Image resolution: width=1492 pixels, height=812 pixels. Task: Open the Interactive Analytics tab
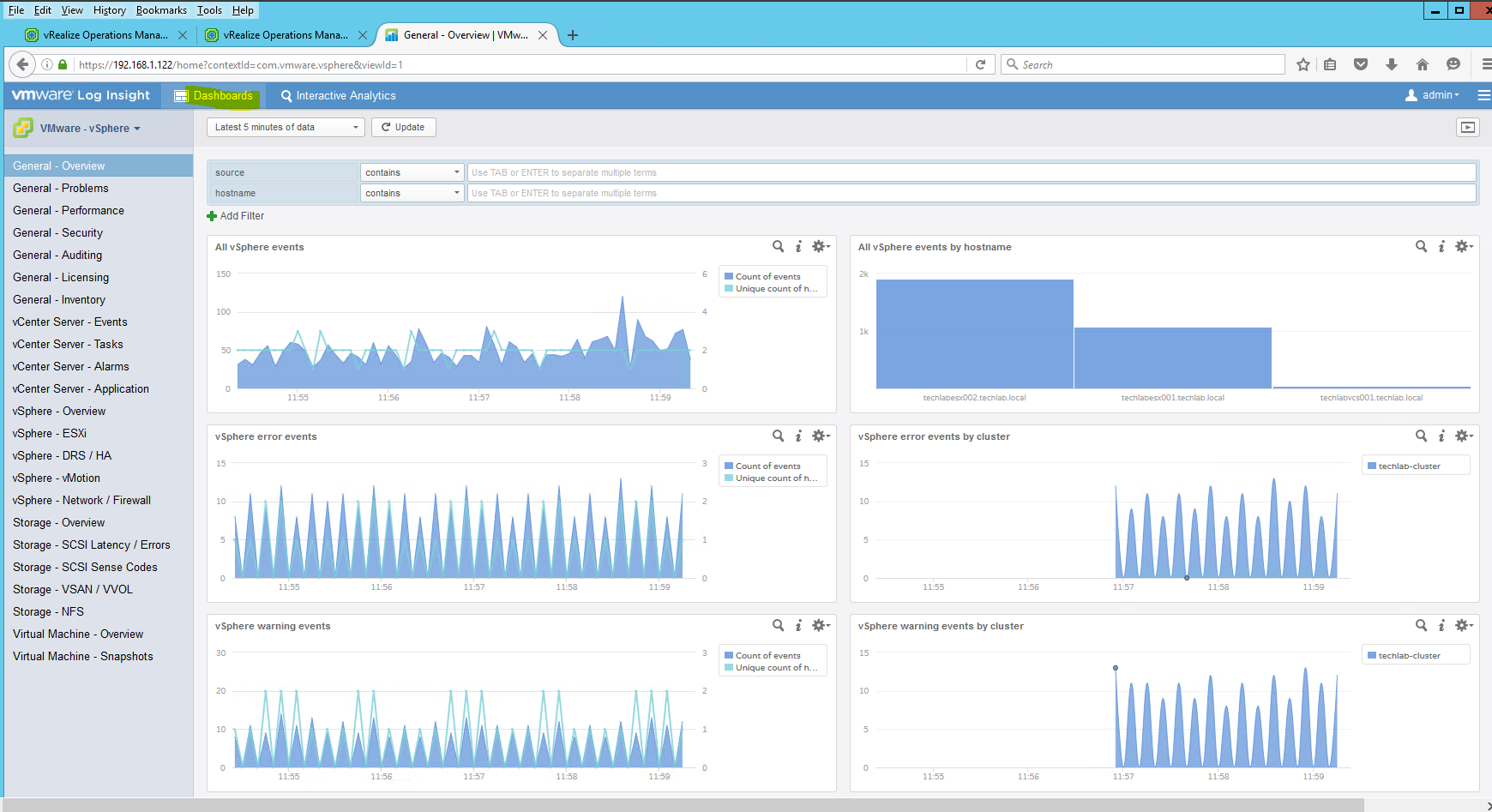click(x=339, y=95)
